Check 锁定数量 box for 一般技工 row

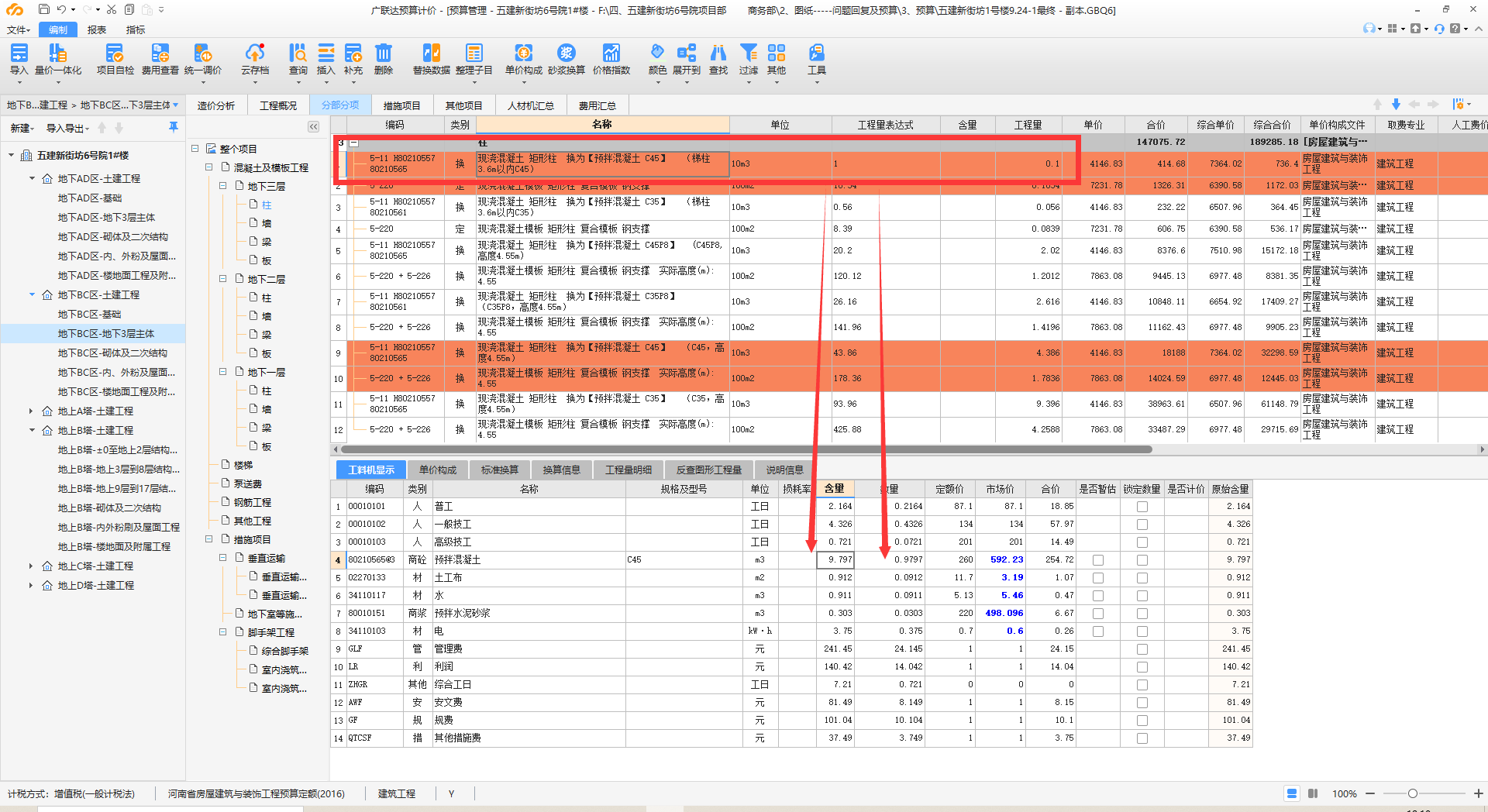[1142, 525]
